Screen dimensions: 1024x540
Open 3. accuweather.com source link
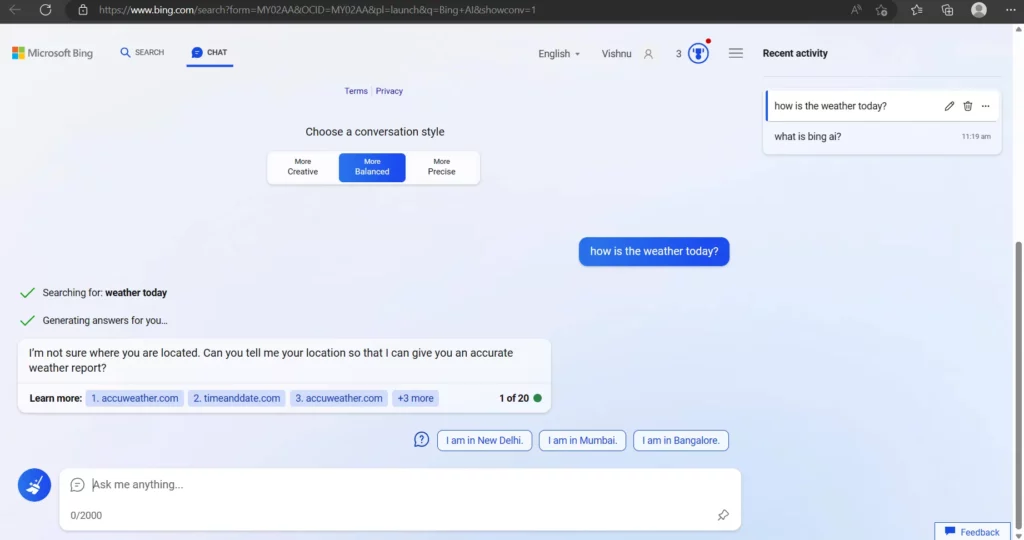pos(339,398)
